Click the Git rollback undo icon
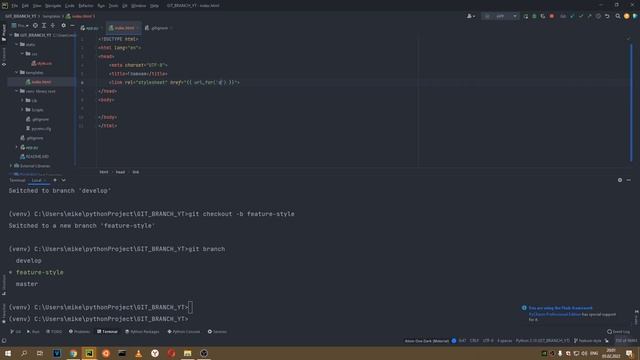 pos(607,16)
